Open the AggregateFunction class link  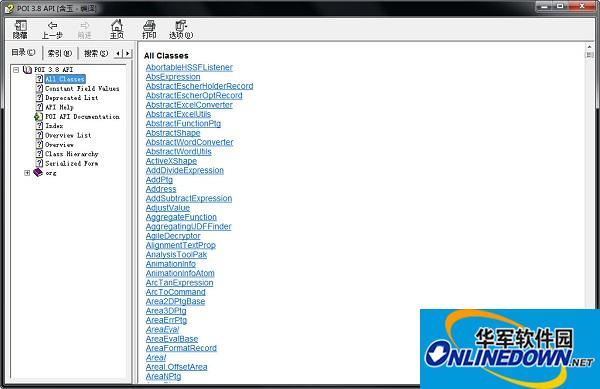click(x=181, y=217)
